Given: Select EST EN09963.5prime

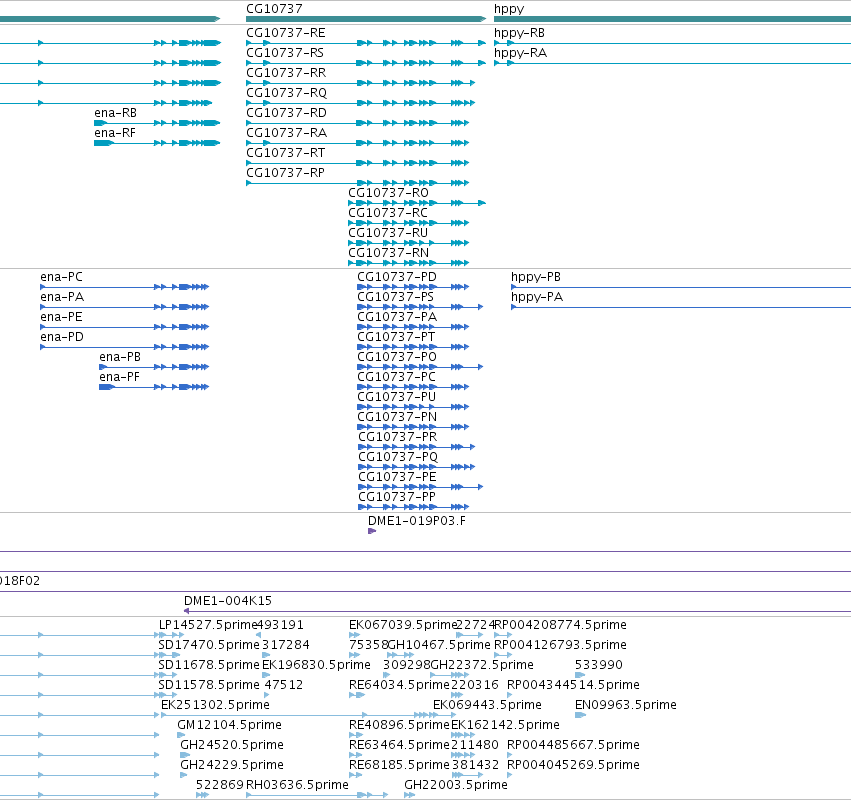Looking at the screenshot, I should 626,705.
